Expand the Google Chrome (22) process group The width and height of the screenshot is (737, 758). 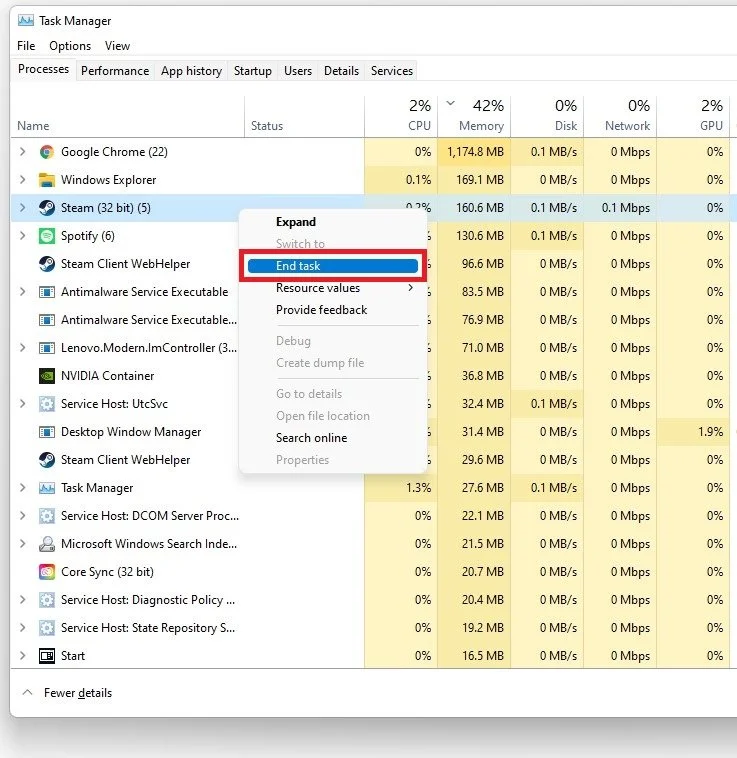tap(22, 152)
